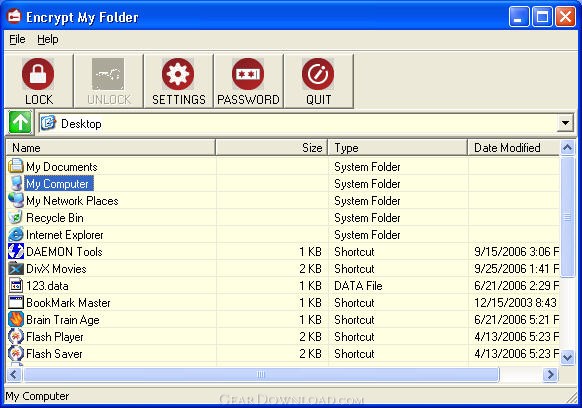Click the PASSWORD asterisks icon
The image size is (582, 408).
248,74
